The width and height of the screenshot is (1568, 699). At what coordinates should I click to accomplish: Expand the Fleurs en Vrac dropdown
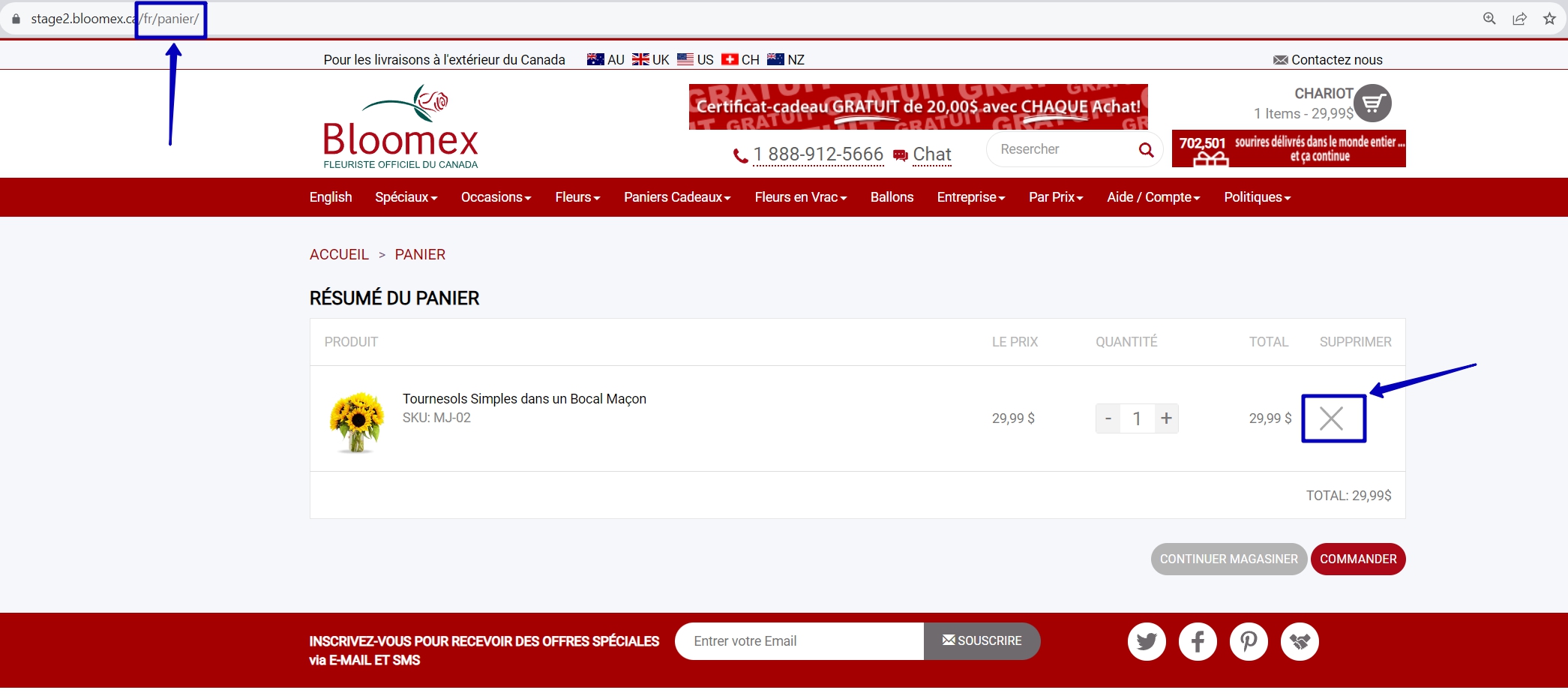click(x=801, y=197)
